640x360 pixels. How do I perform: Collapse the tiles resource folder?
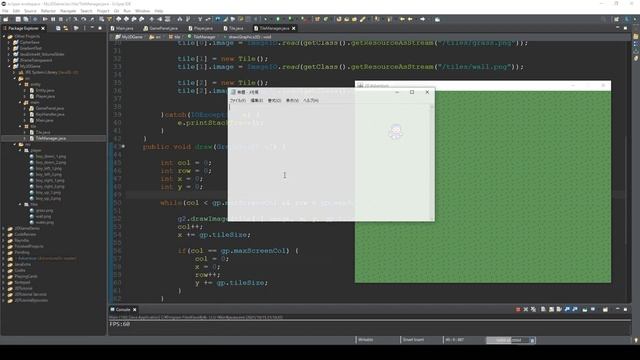click(x=20, y=204)
